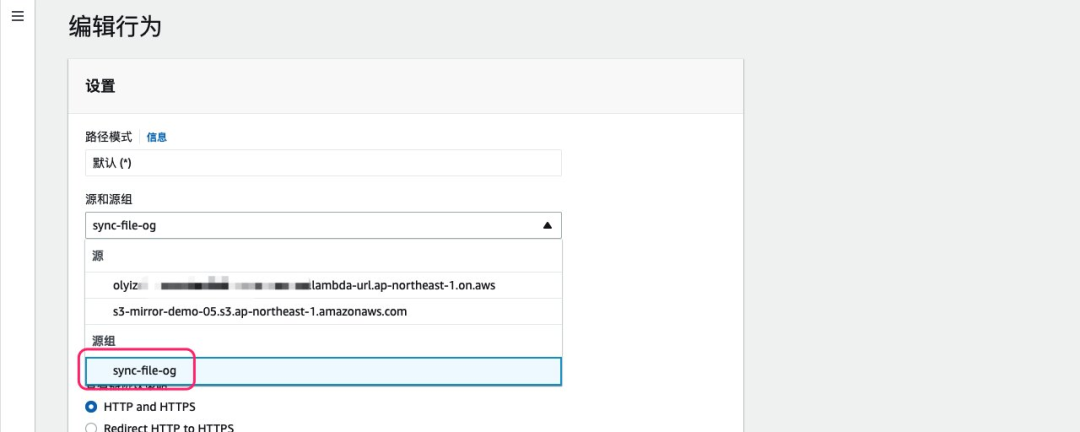This screenshot has width=1080, height=432.
Task: Click the Redirect HTTP to HTTPS label text
Action: 168,428
